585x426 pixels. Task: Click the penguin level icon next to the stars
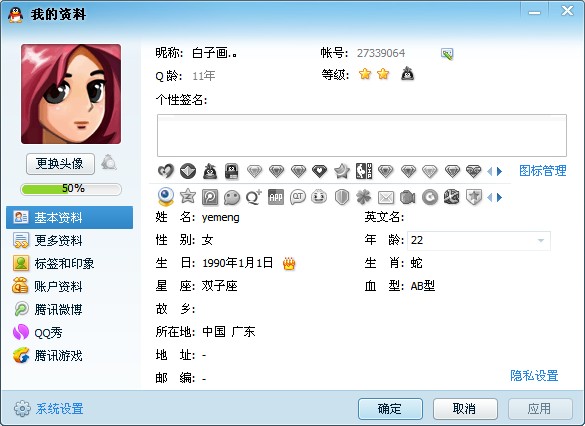pyautogui.click(x=407, y=74)
